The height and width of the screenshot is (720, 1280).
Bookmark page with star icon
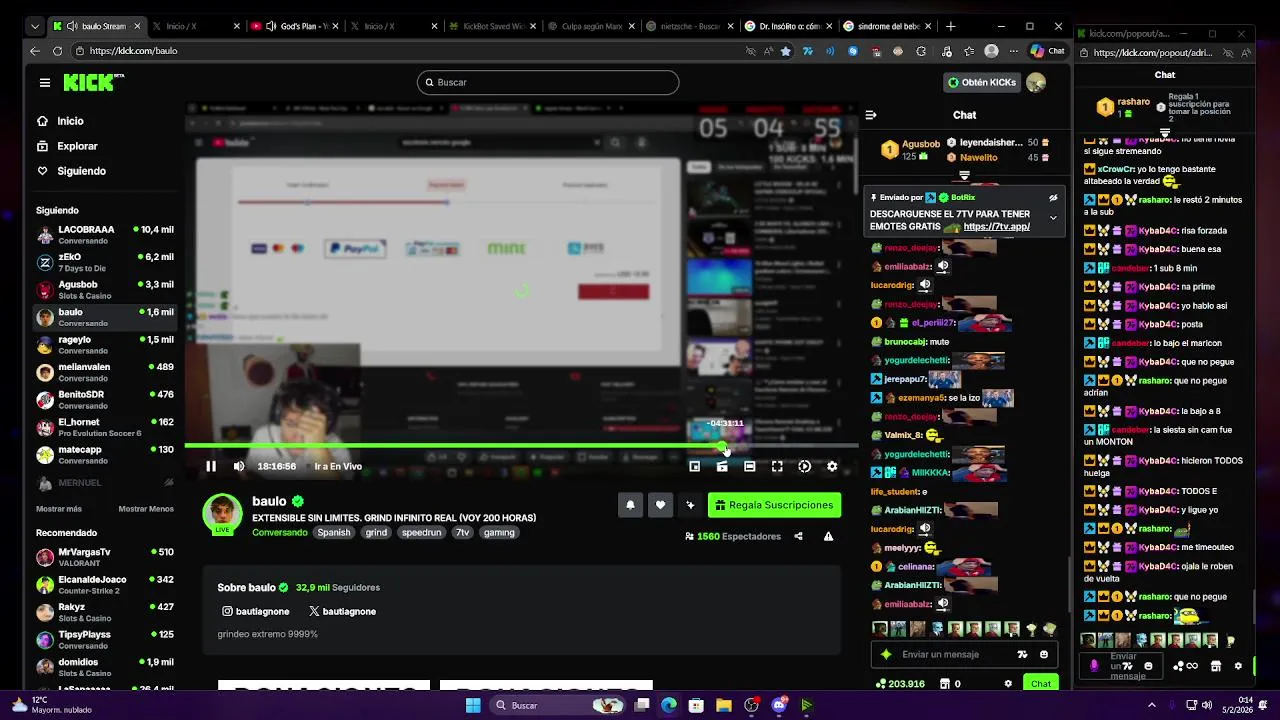click(786, 51)
